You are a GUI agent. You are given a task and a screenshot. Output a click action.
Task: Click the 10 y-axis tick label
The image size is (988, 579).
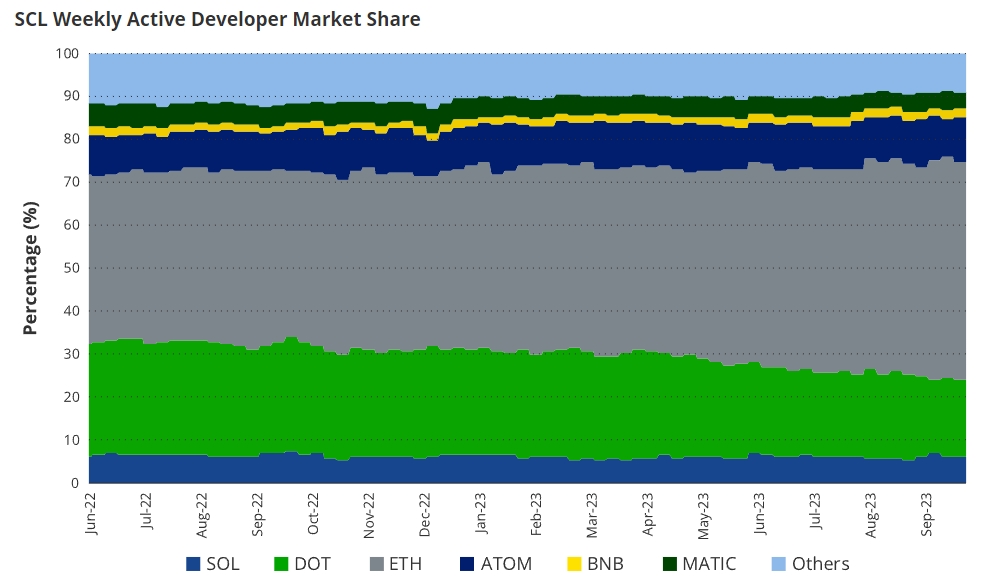[x=71, y=440]
